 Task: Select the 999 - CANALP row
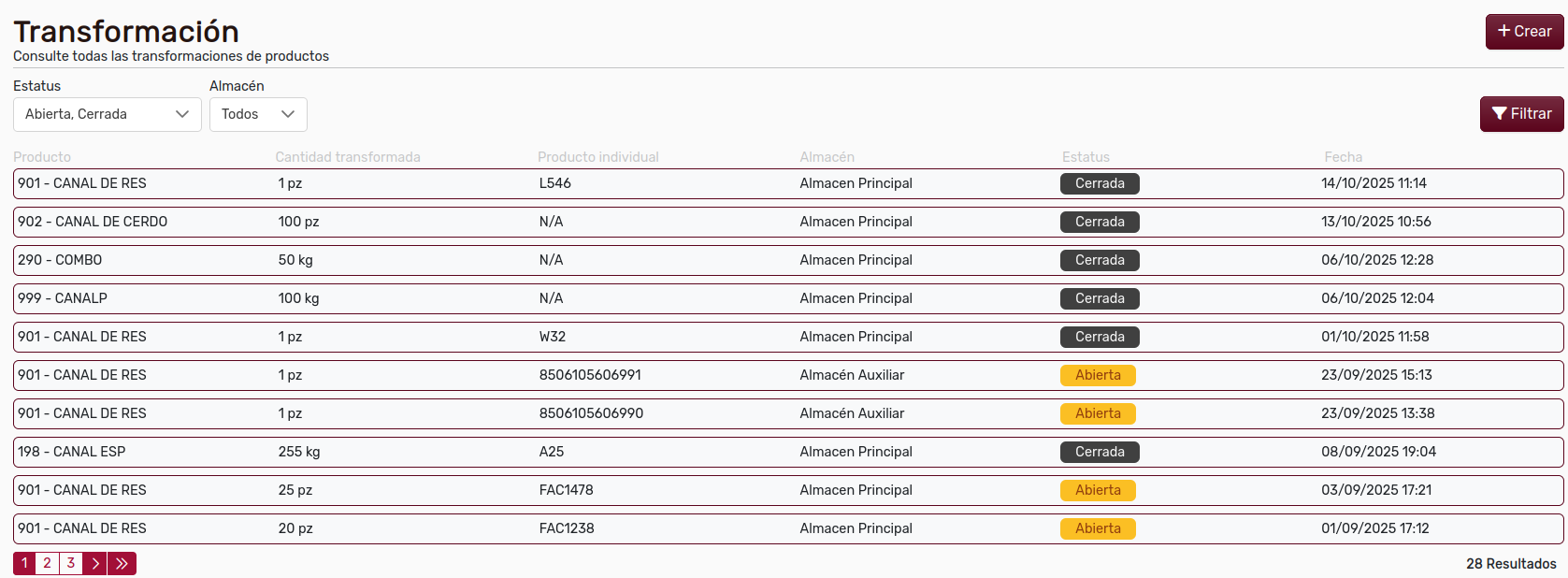tap(63, 298)
